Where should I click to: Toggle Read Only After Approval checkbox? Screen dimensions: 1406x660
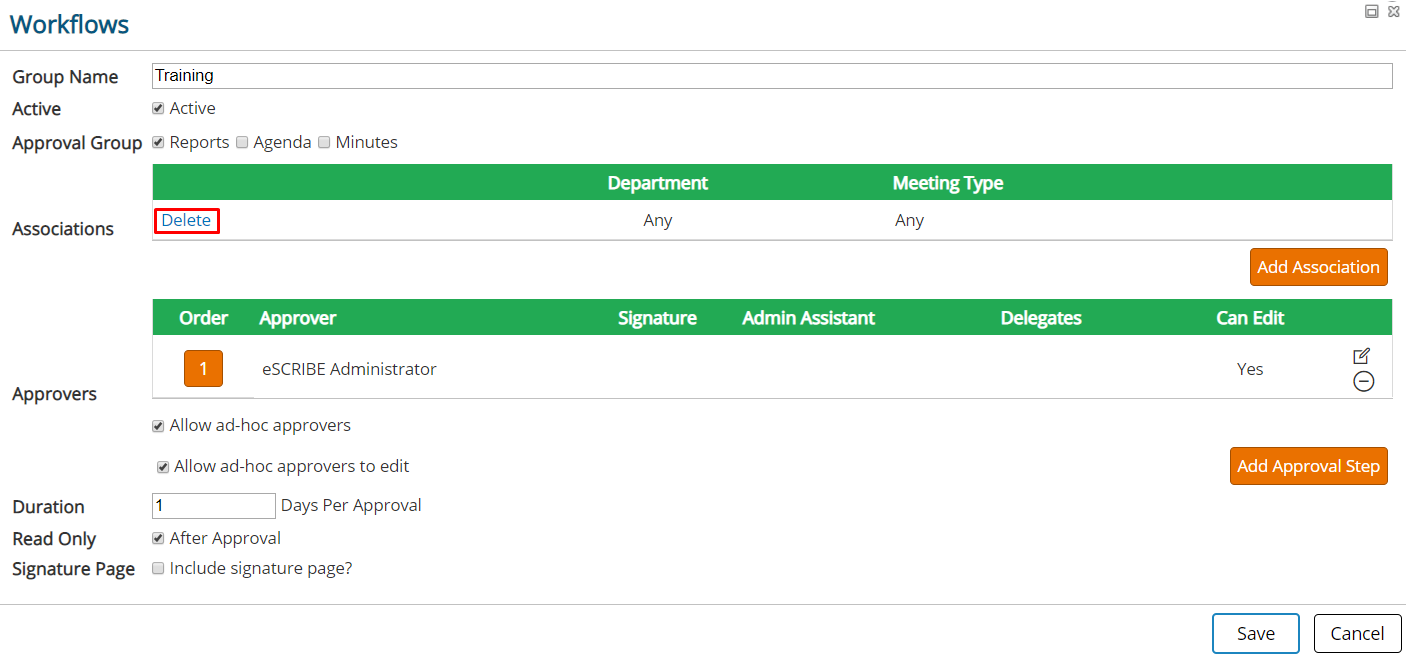(x=158, y=538)
